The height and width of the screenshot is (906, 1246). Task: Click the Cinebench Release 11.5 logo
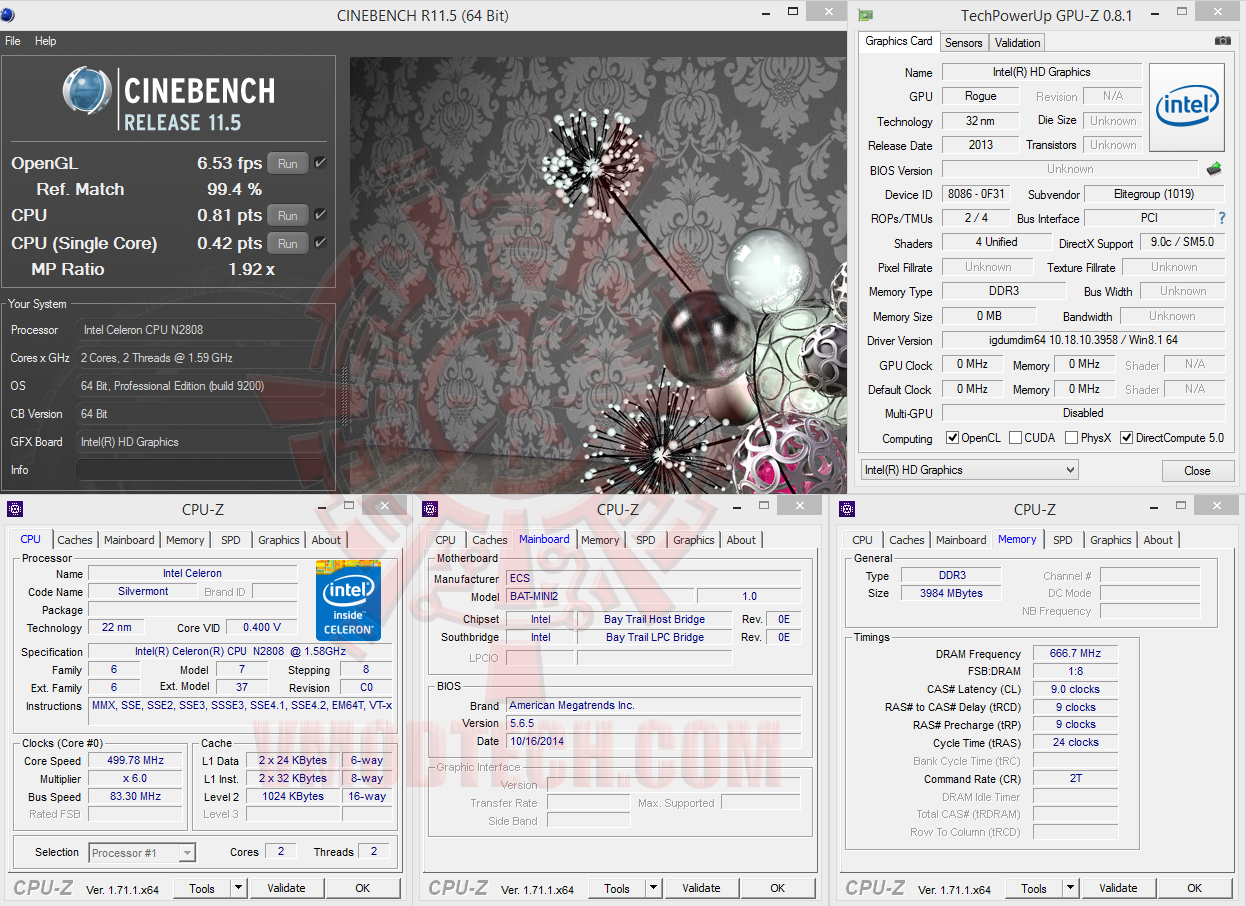coord(168,99)
